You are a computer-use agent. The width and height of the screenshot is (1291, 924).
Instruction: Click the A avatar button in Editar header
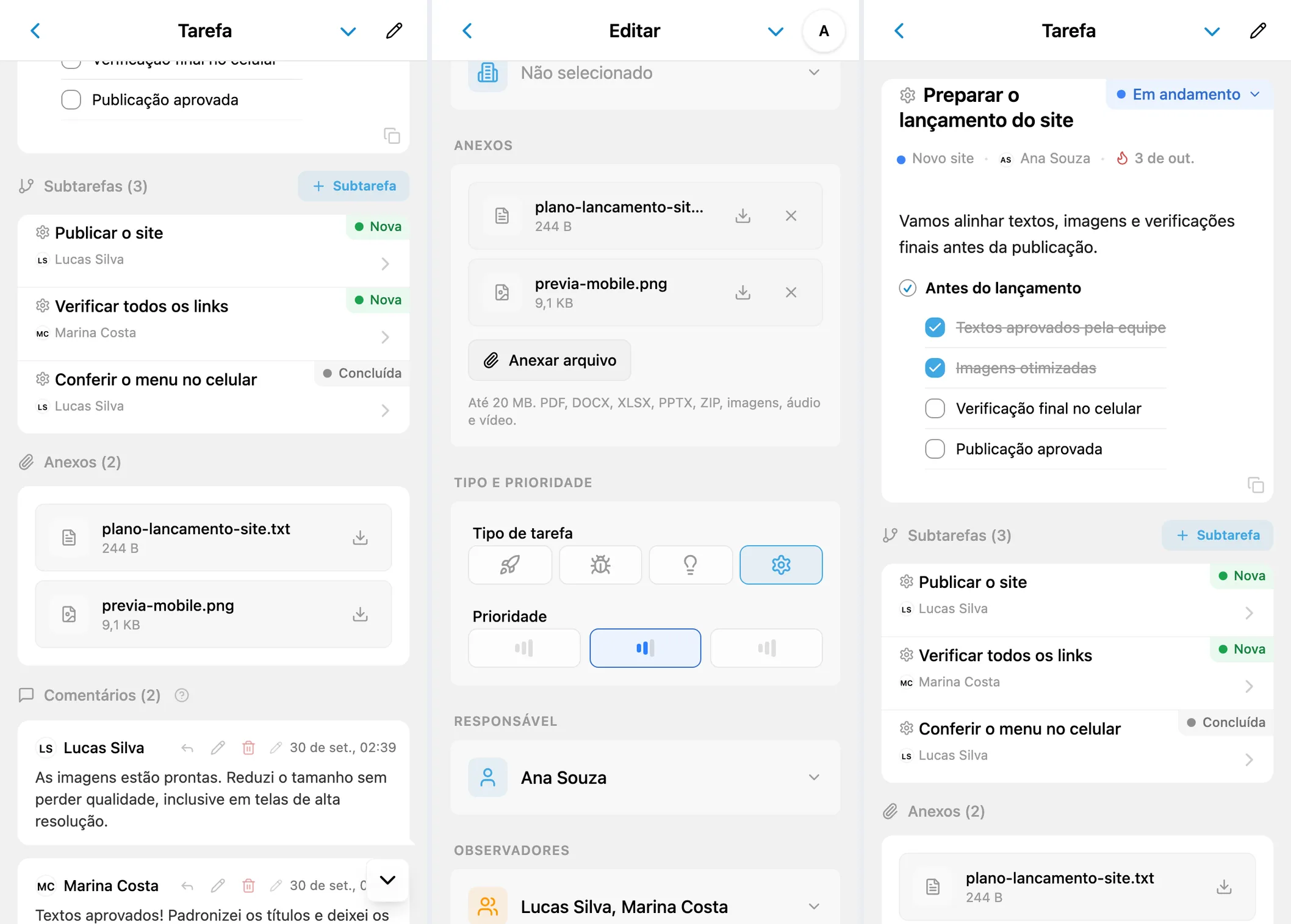[x=824, y=31]
